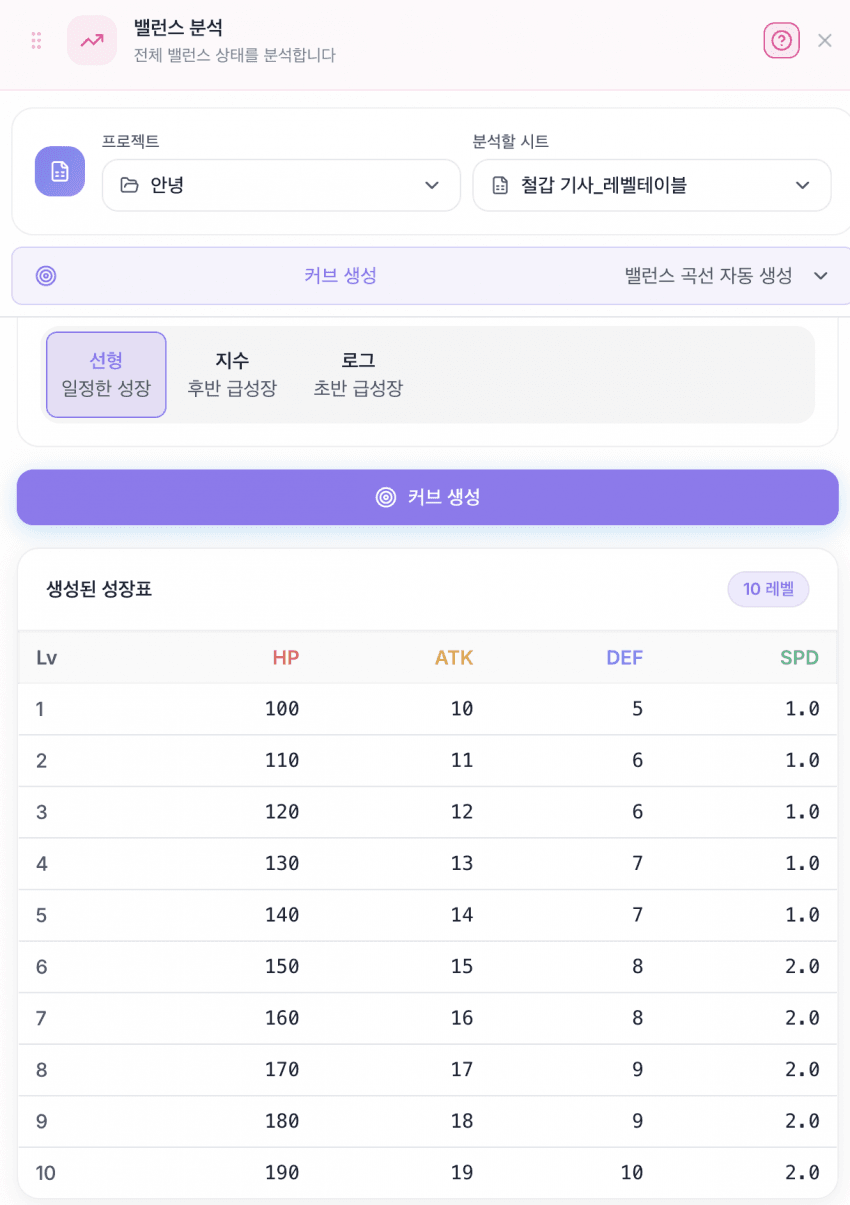Click the DEF column header
This screenshot has height=1205, width=850.
tap(624, 657)
